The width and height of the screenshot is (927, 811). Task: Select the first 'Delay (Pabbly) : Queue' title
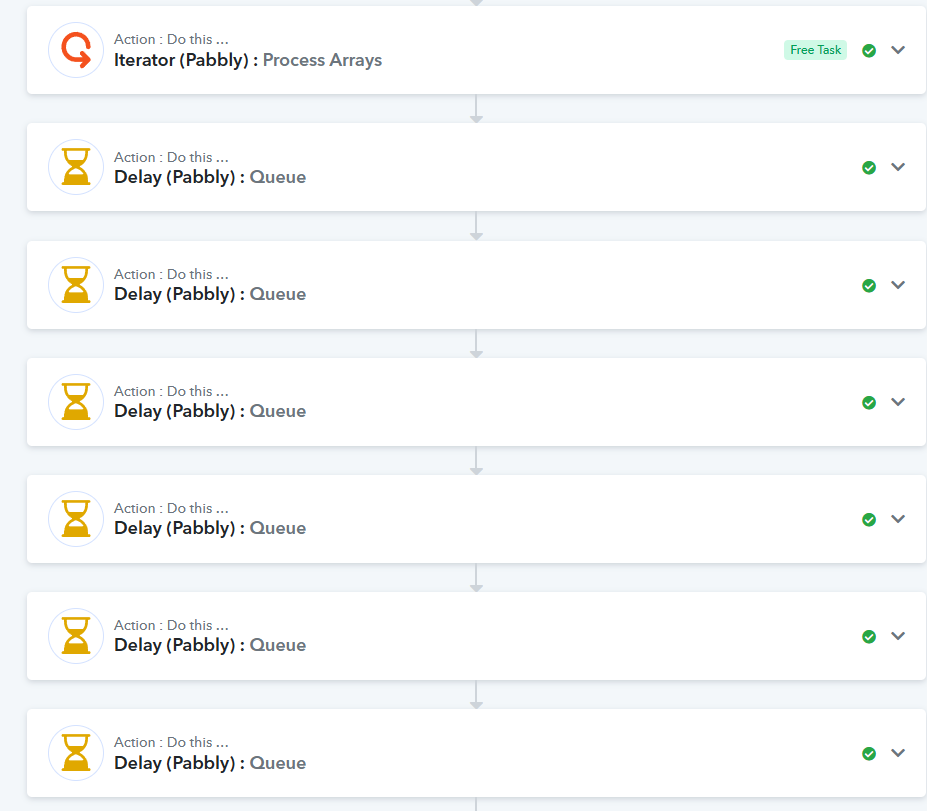(210, 177)
